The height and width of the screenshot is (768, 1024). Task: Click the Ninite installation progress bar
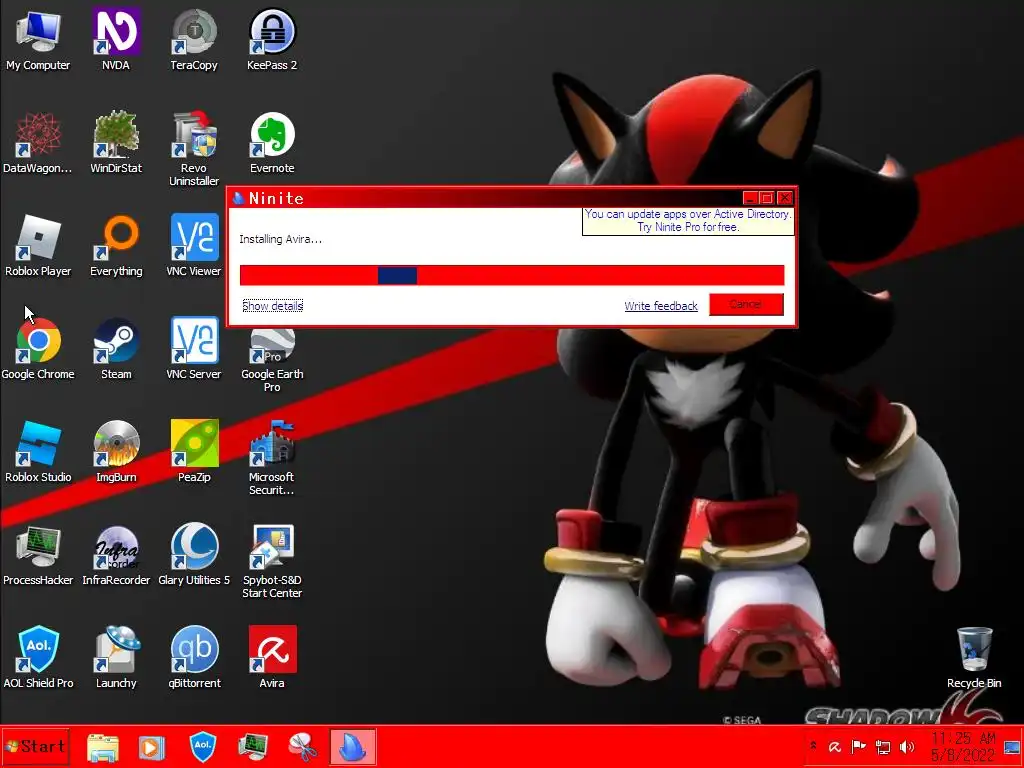click(x=511, y=275)
